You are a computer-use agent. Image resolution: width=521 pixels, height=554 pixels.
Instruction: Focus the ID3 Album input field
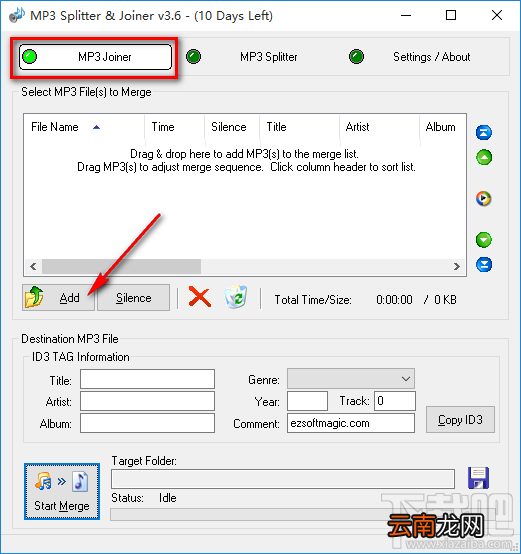click(147, 423)
